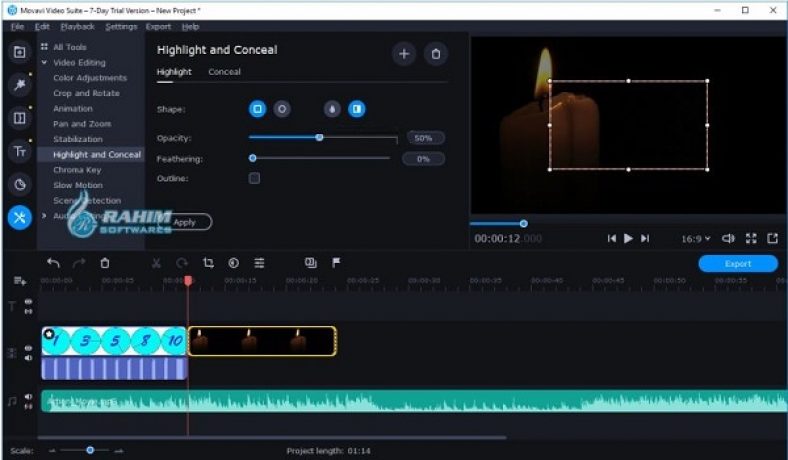Image resolution: width=788 pixels, height=460 pixels.
Task: Zoom in the timeline scale
Action: tap(119, 451)
